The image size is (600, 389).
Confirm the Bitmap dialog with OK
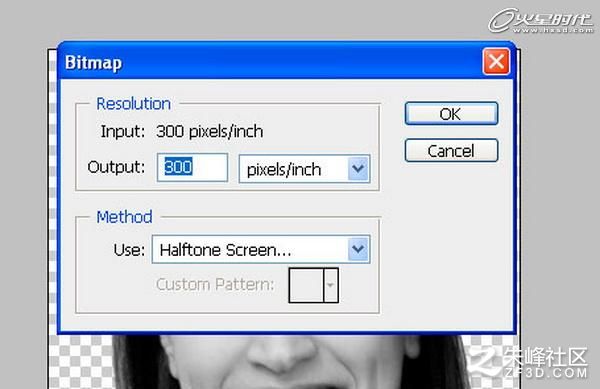[451, 114]
